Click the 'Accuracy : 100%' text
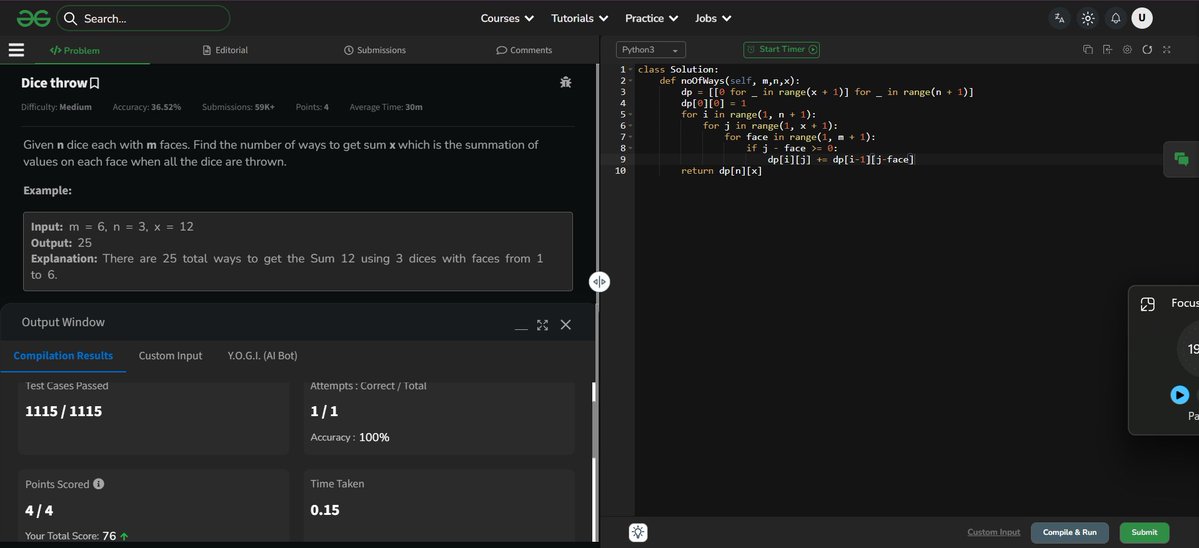The image size is (1199, 548). pyautogui.click(x=349, y=437)
